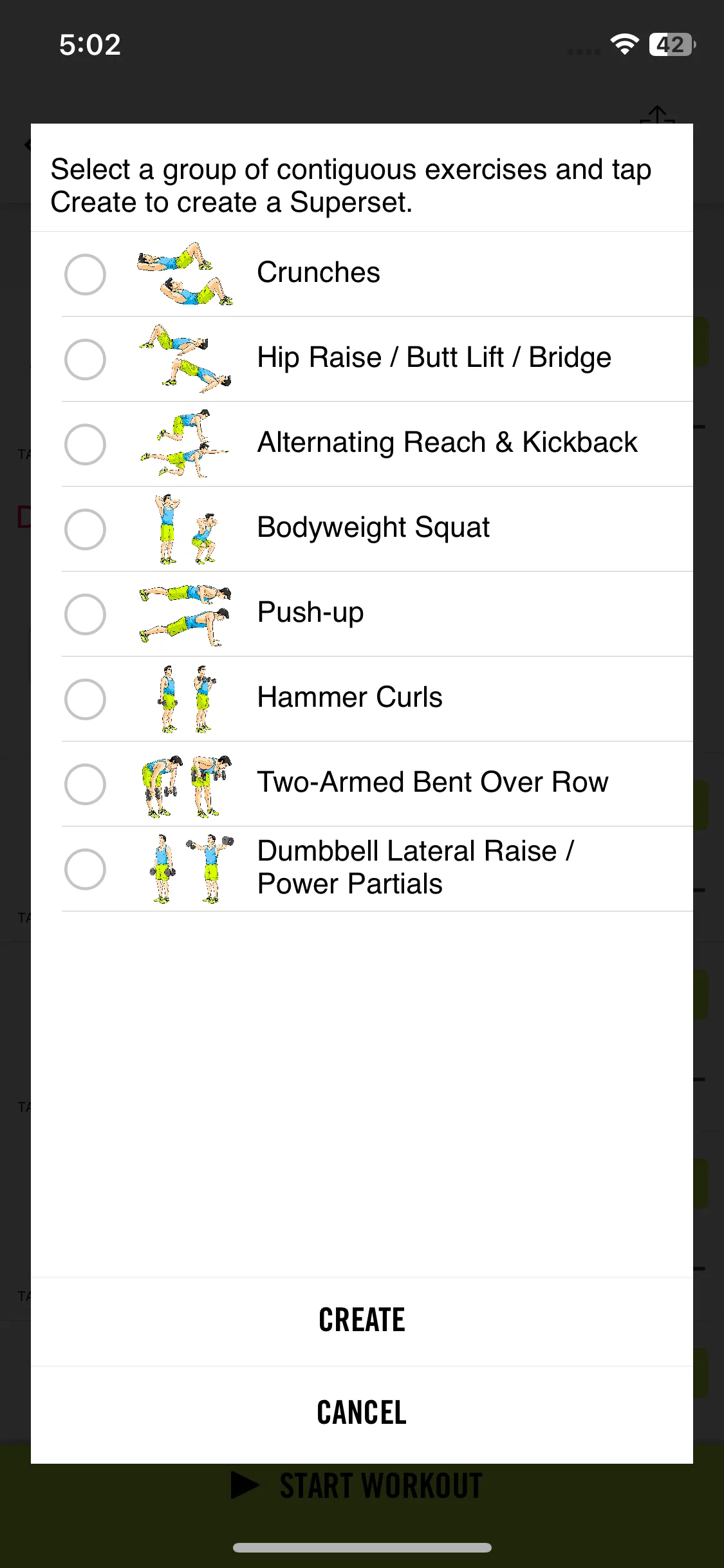The width and height of the screenshot is (724, 1568).
Task: Tap the Two-Armed Bent Over Row illustration
Action: [x=186, y=785]
